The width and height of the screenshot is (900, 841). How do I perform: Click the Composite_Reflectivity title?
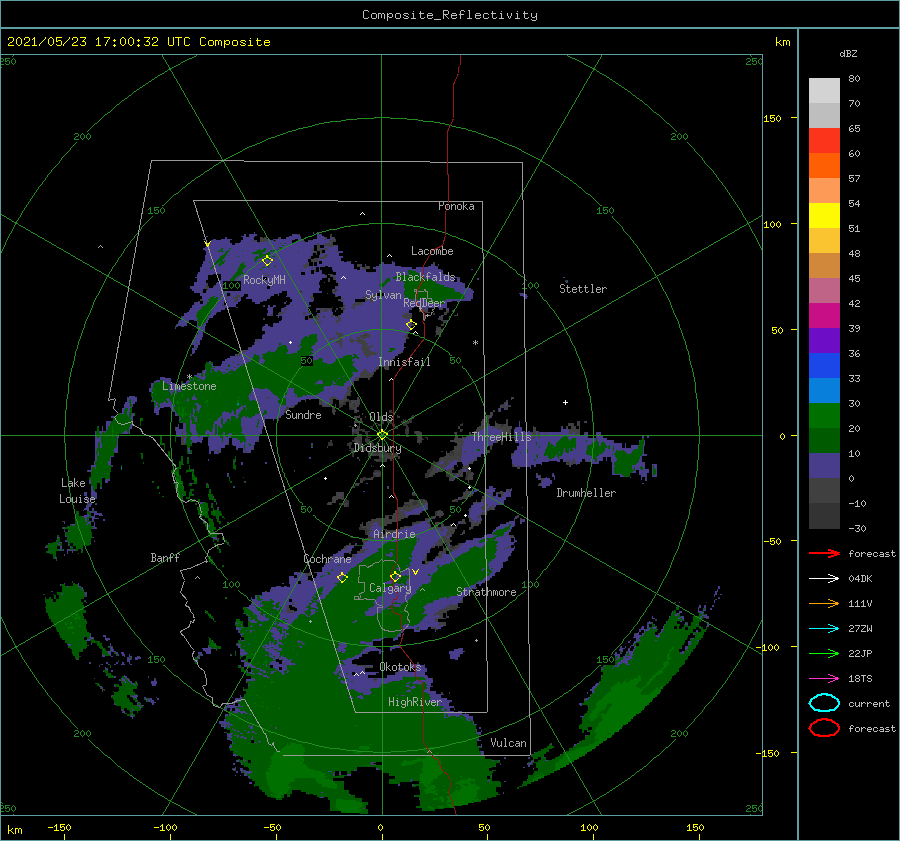pos(450,15)
